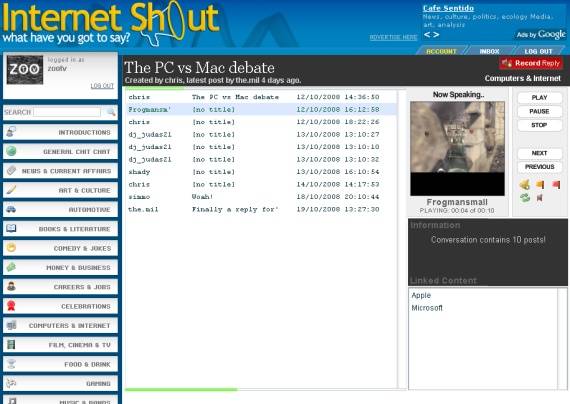Screen dimensions: 570x404
Task: Click the Log Out link under zootv
Action: (102, 86)
